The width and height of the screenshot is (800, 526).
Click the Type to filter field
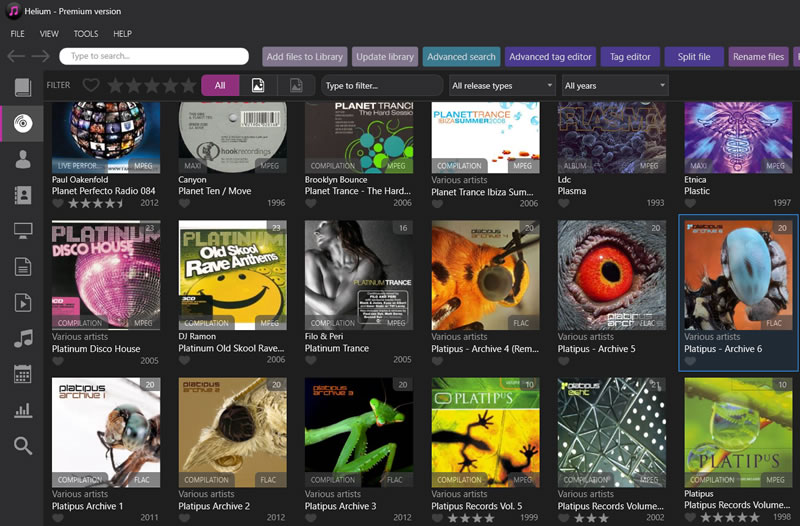tap(382, 85)
